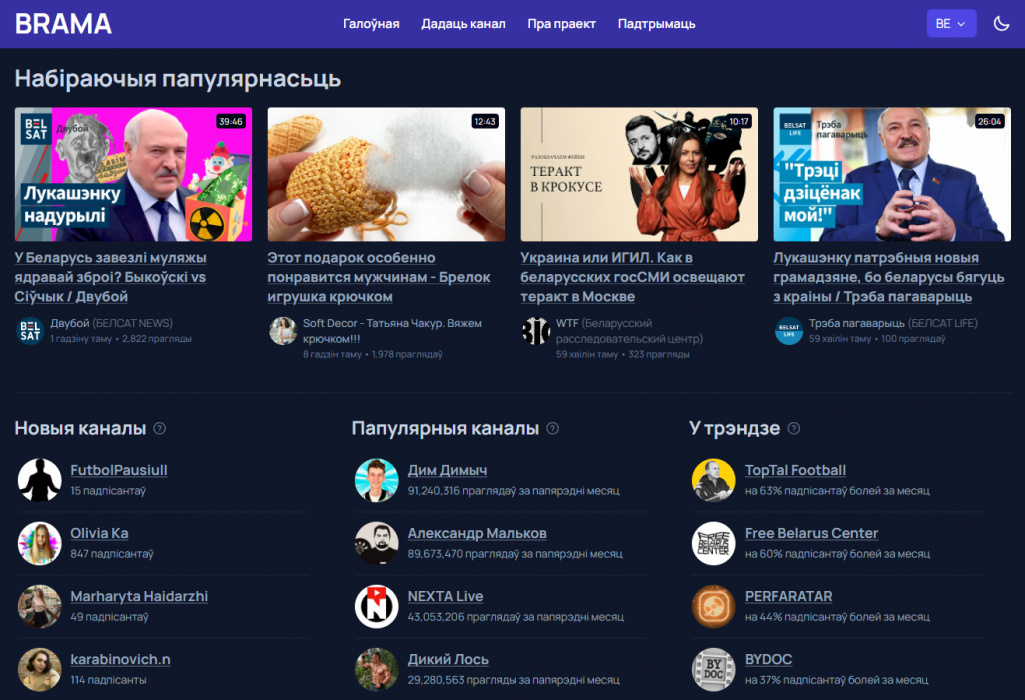
Task: Open the Дадаць канал menu item
Action: (x=463, y=24)
